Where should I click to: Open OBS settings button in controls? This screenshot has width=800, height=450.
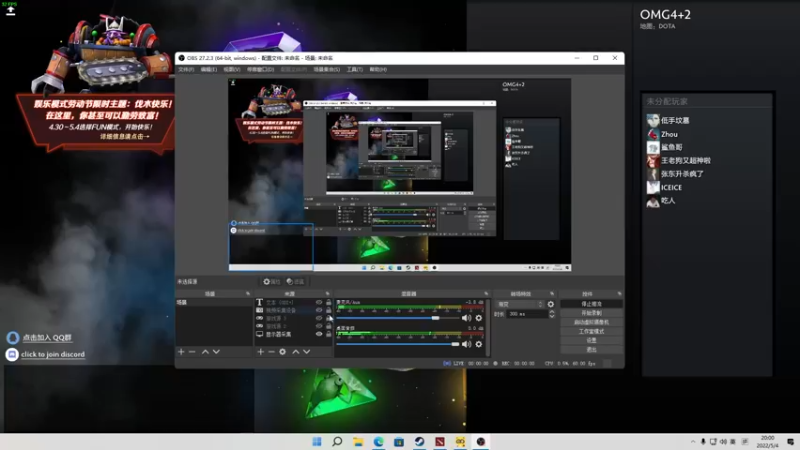click(591, 340)
